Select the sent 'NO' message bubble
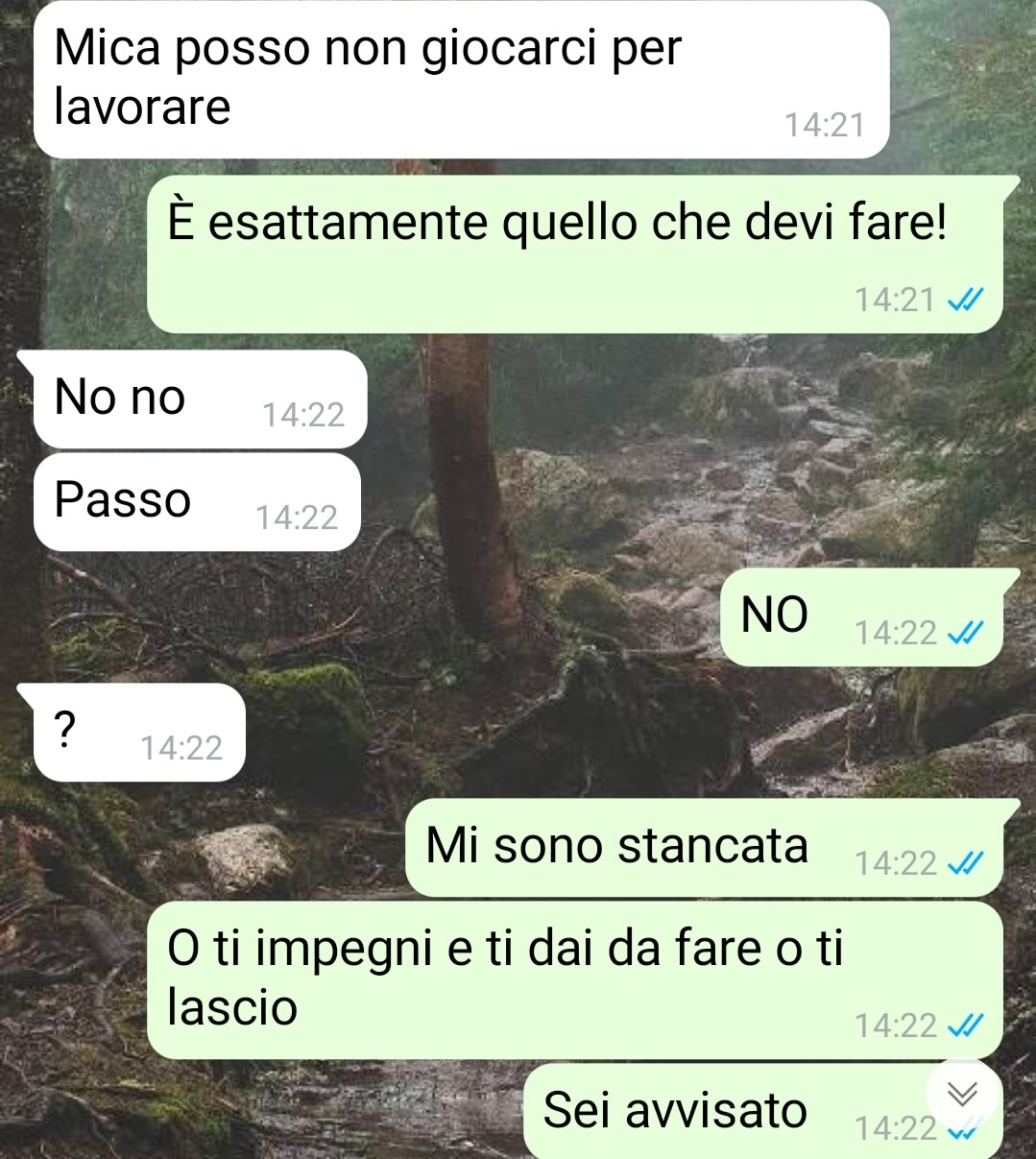 pyautogui.click(x=869, y=617)
